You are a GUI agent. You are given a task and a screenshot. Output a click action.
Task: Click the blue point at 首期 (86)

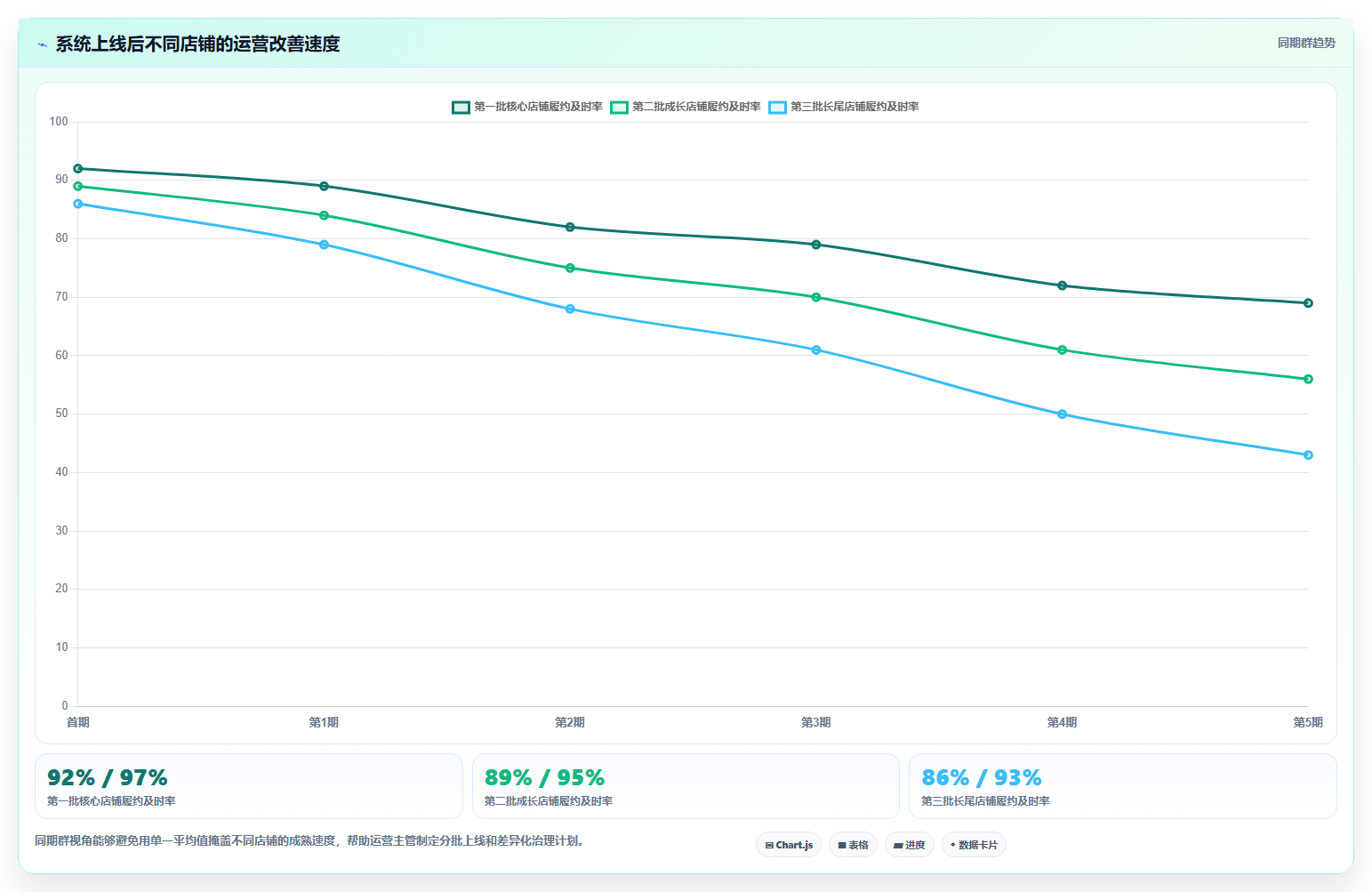point(78,204)
